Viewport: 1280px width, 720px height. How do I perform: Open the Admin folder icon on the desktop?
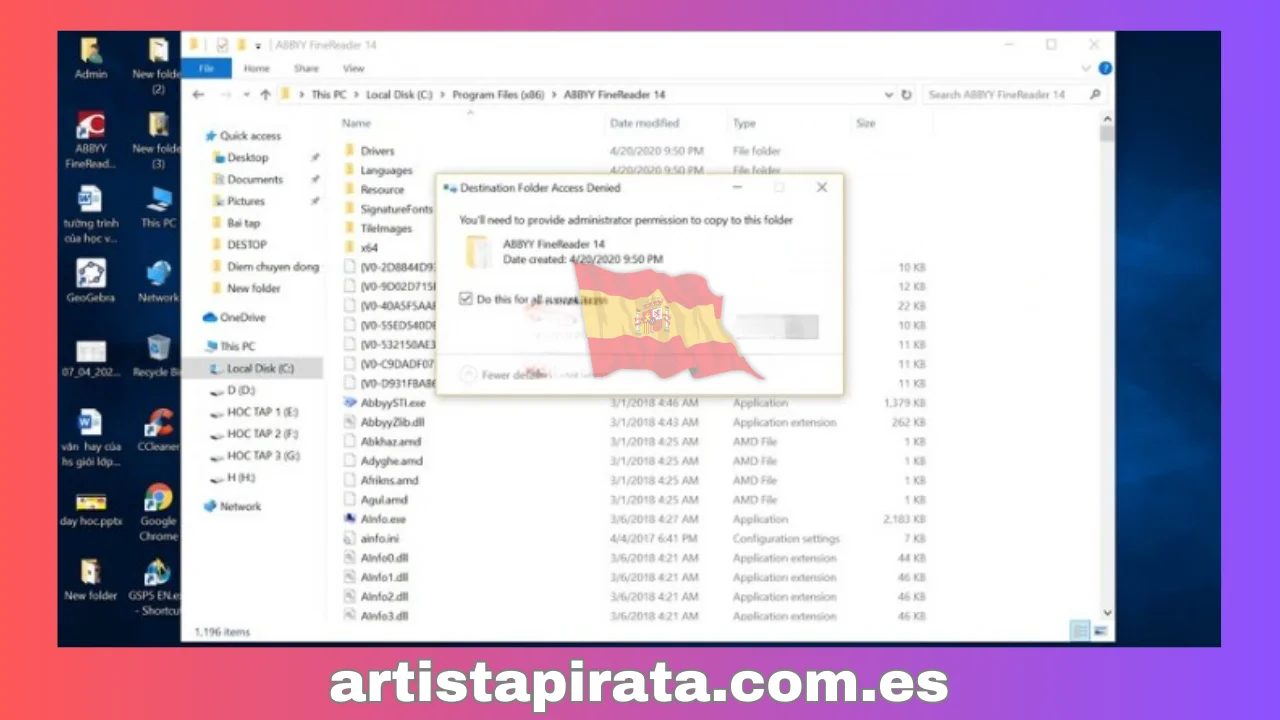tap(91, 58)
